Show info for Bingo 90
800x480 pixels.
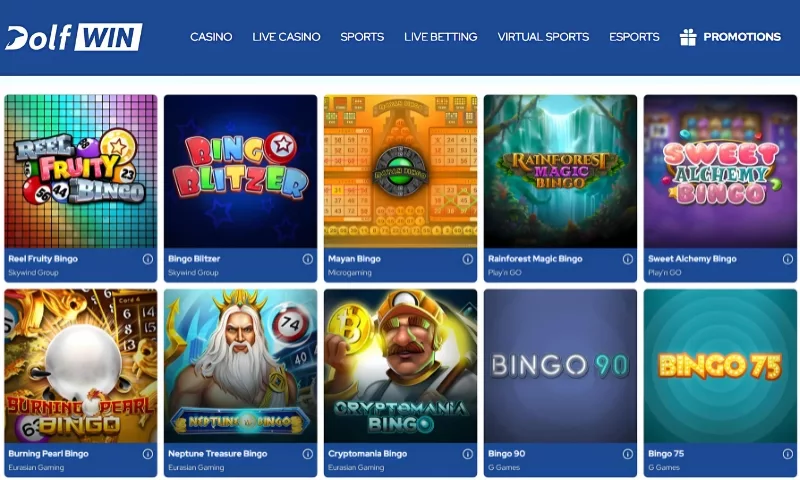[x=628, y=454]
